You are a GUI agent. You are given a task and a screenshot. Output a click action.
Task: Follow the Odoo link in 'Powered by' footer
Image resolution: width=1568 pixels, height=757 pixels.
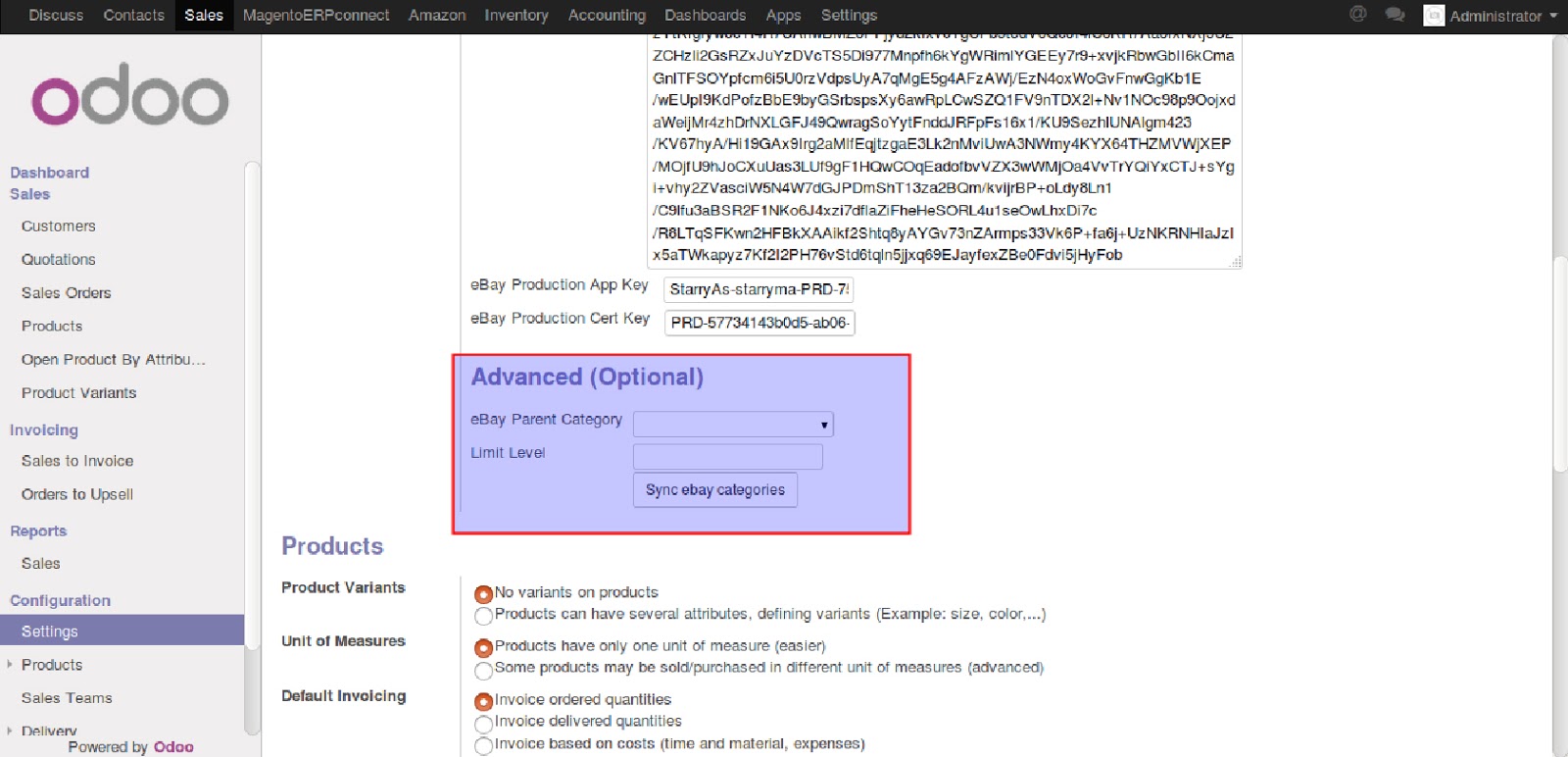pyautogui.click(x=173, y=747)
